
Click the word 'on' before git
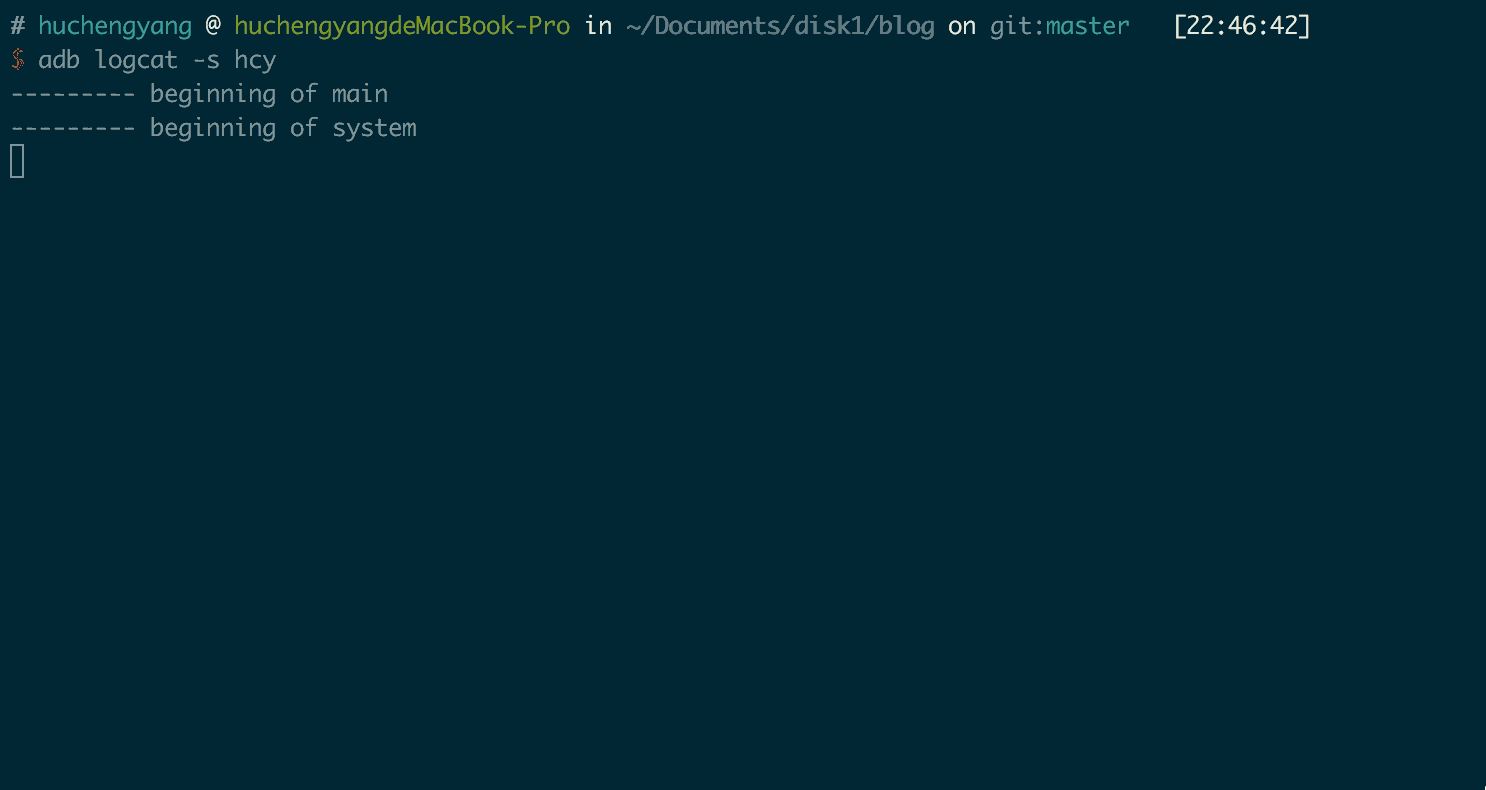point(962,27)
